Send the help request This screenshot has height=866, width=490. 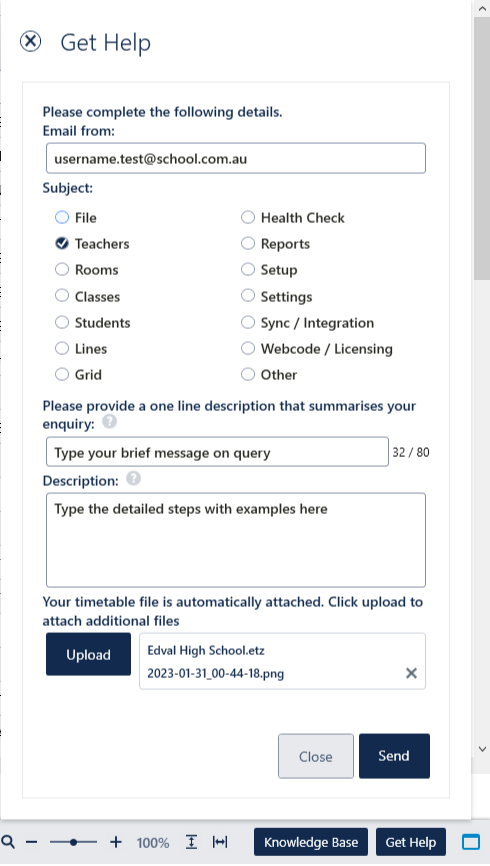click(394, 756)
